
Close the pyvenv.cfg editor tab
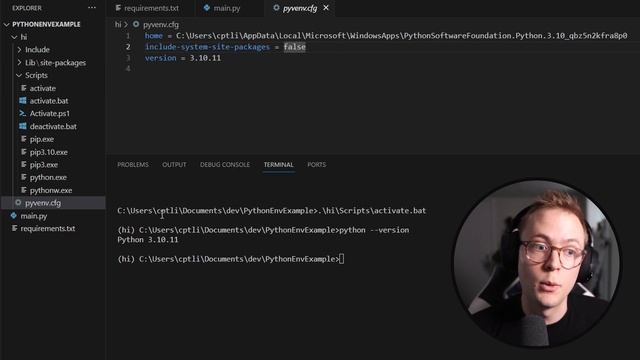coord(326,8)
